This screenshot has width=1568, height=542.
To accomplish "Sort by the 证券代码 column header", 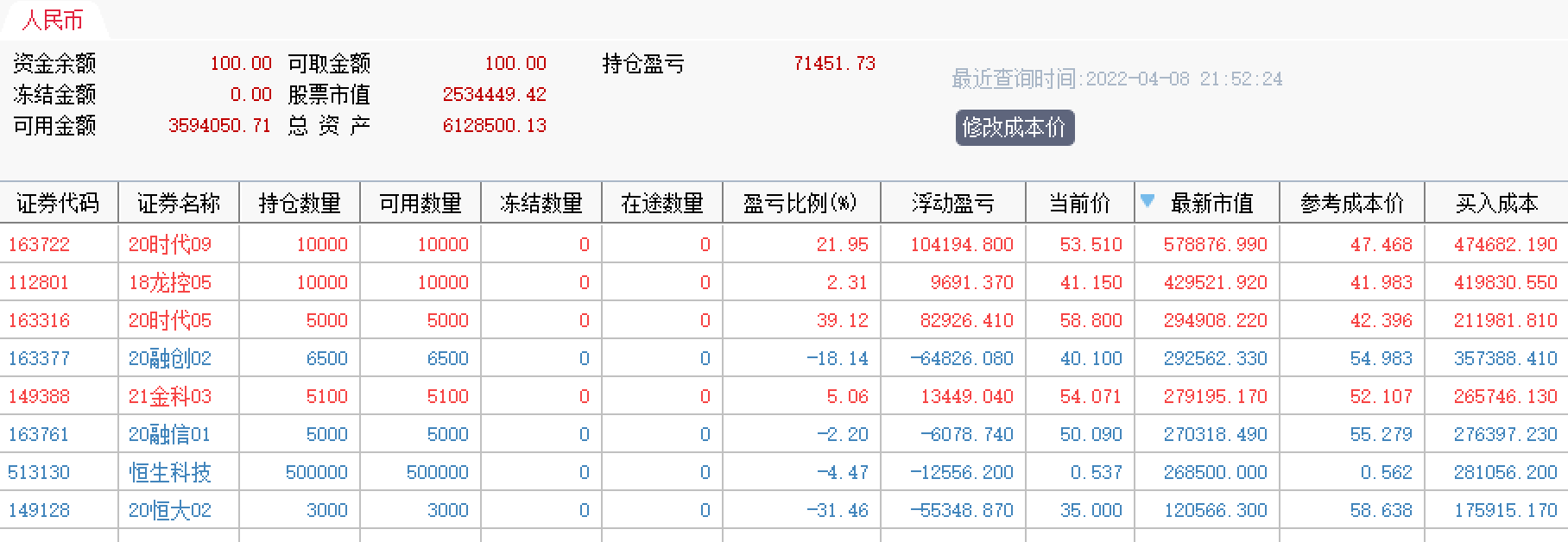I will [x=58, y=204].
